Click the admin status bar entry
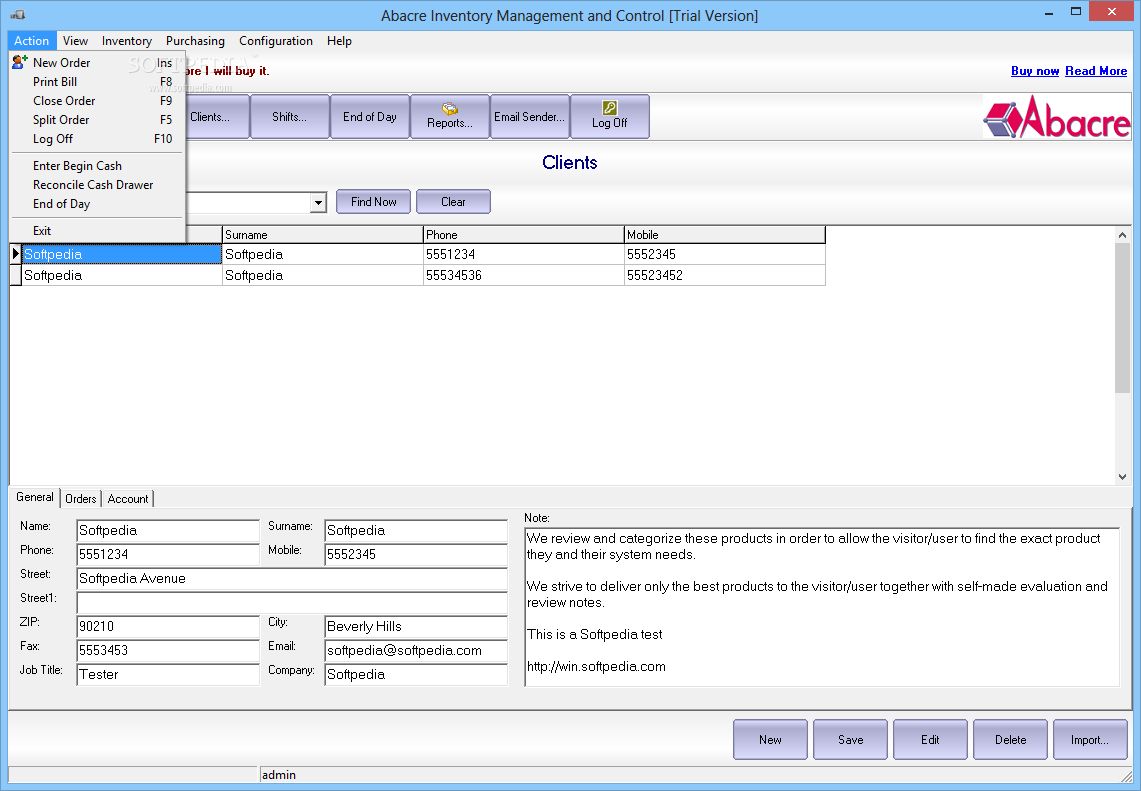Viewport: 1141px width, 791px height. point(279,775)
